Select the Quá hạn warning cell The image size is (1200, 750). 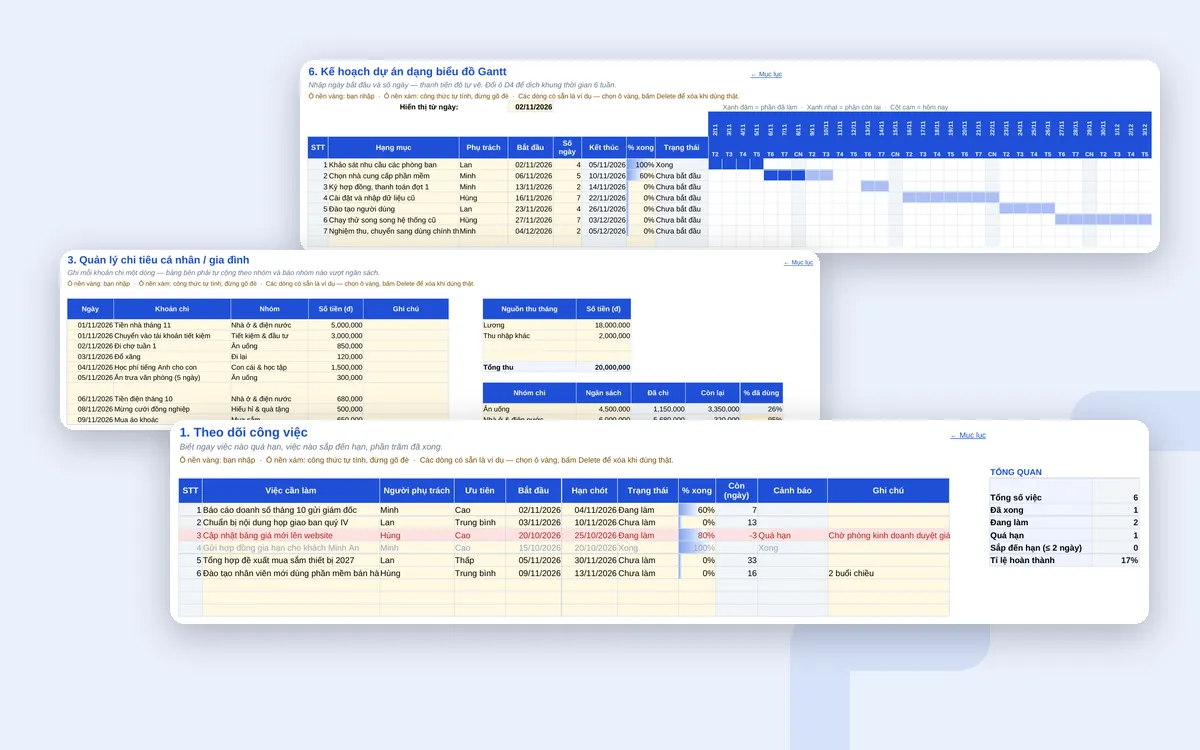[792, 535]
